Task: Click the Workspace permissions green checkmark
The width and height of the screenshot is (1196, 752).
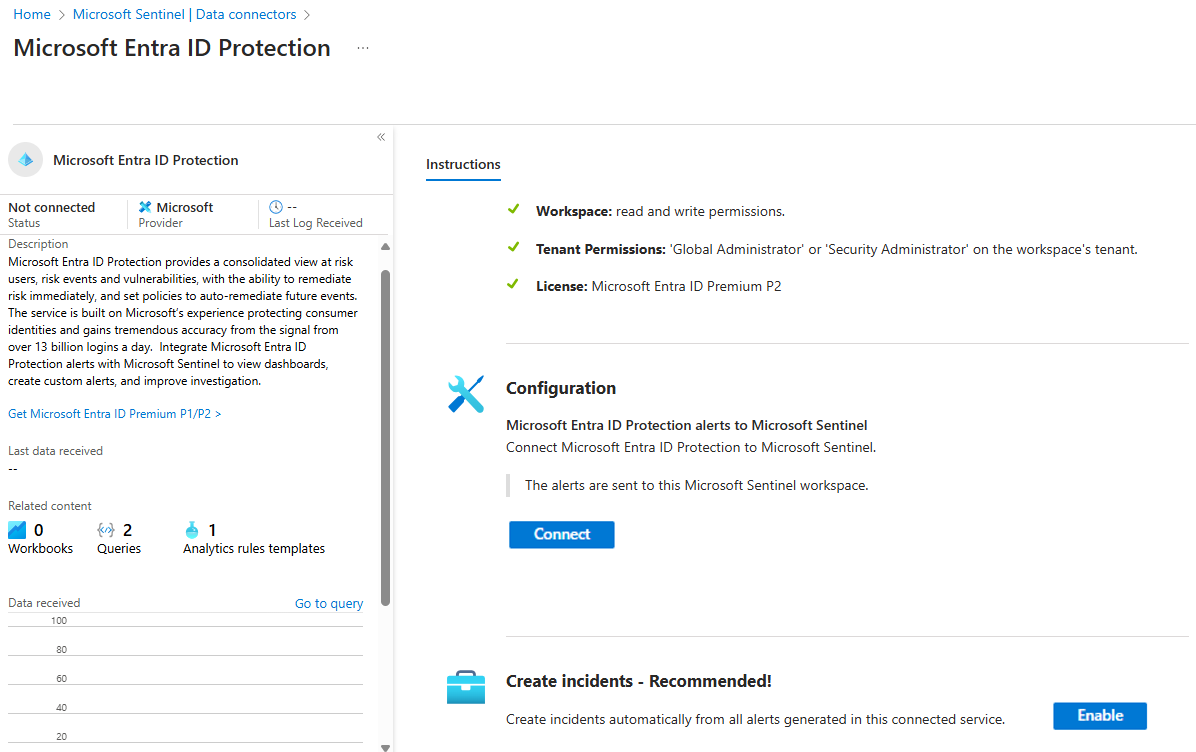Action: click(513, 210)
